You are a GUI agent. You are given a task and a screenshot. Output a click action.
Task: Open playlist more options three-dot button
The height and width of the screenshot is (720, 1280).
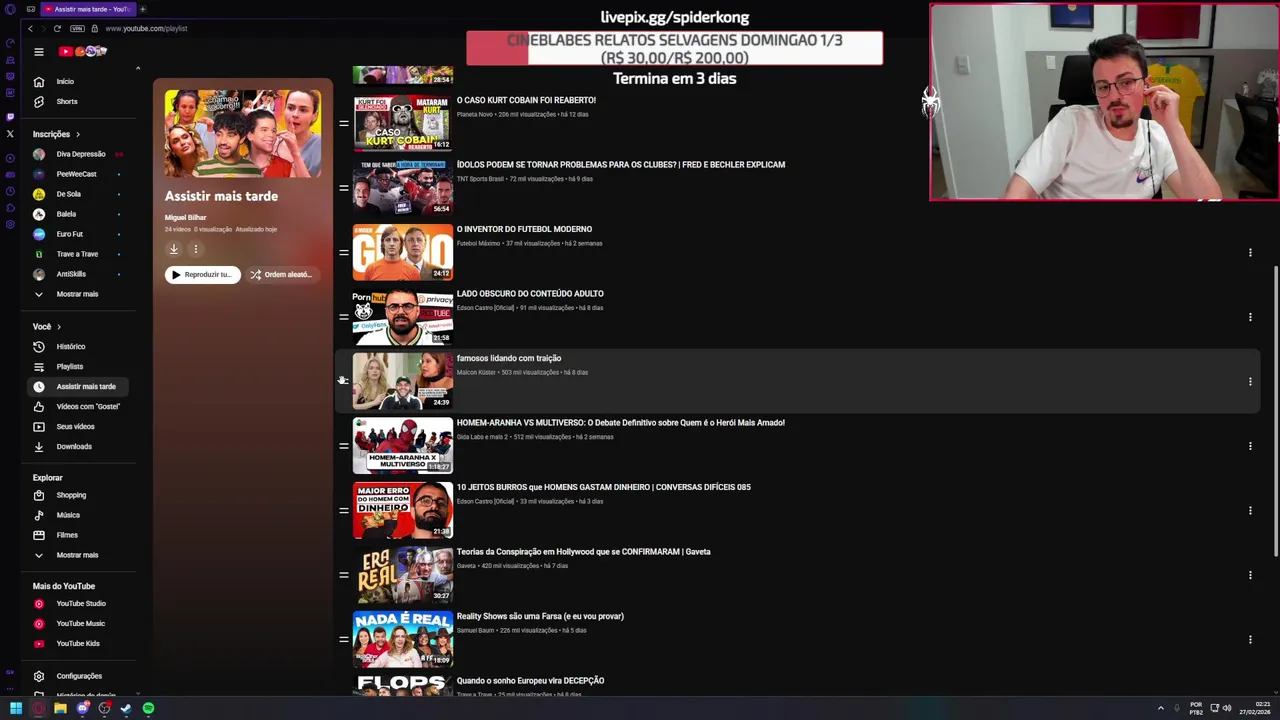(196, 249)
